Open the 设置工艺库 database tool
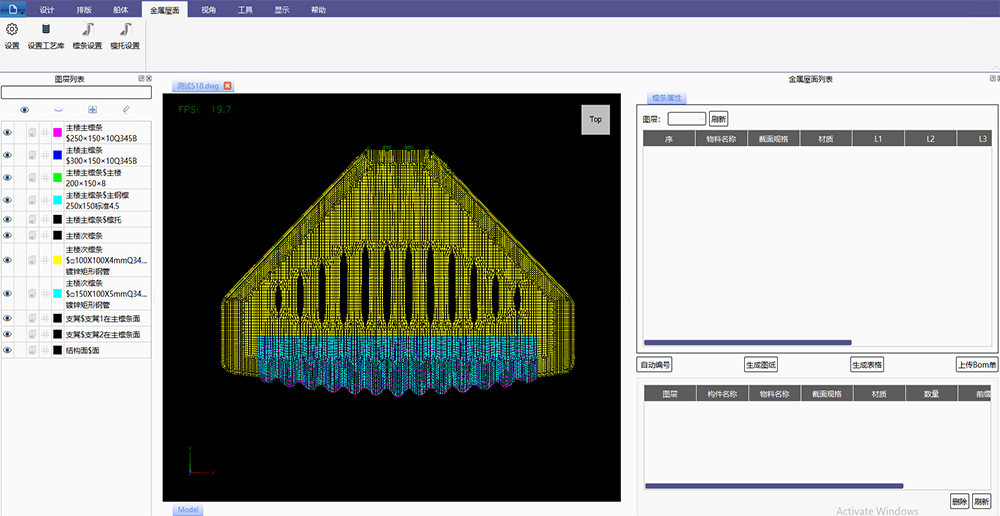This screenshot has width=1000, height=516. (x=46, y=36)
